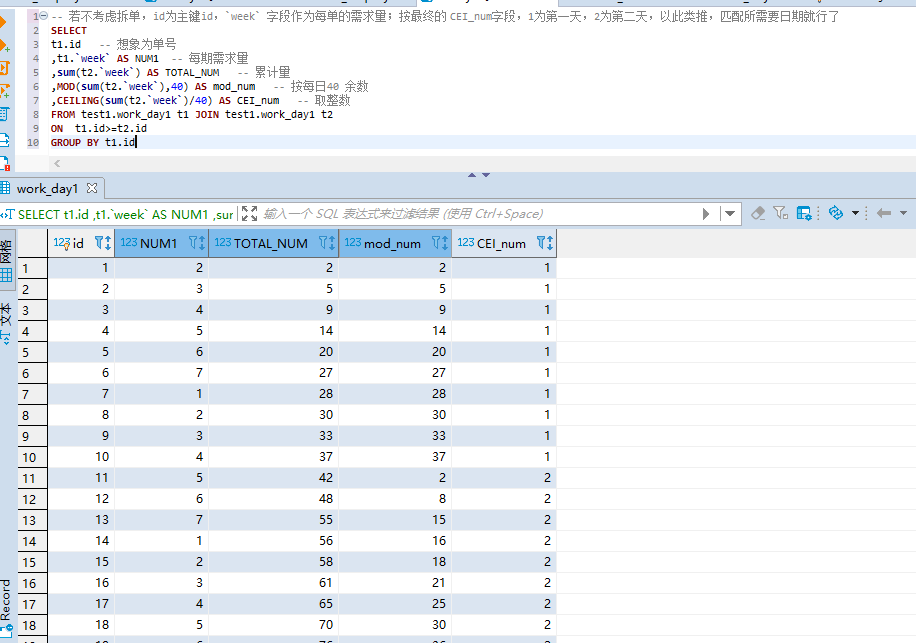Place cursor on GROUP BY t1.id line
916x643 pixels.
(x=93, y=142)
